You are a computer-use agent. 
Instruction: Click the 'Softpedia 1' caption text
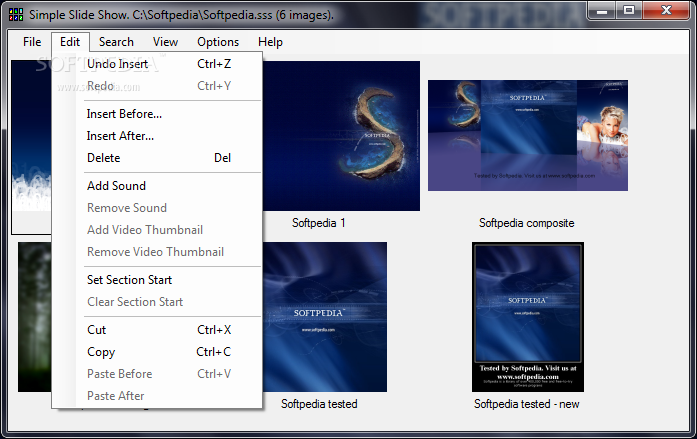pyautogui.click(x=318, y=223)
